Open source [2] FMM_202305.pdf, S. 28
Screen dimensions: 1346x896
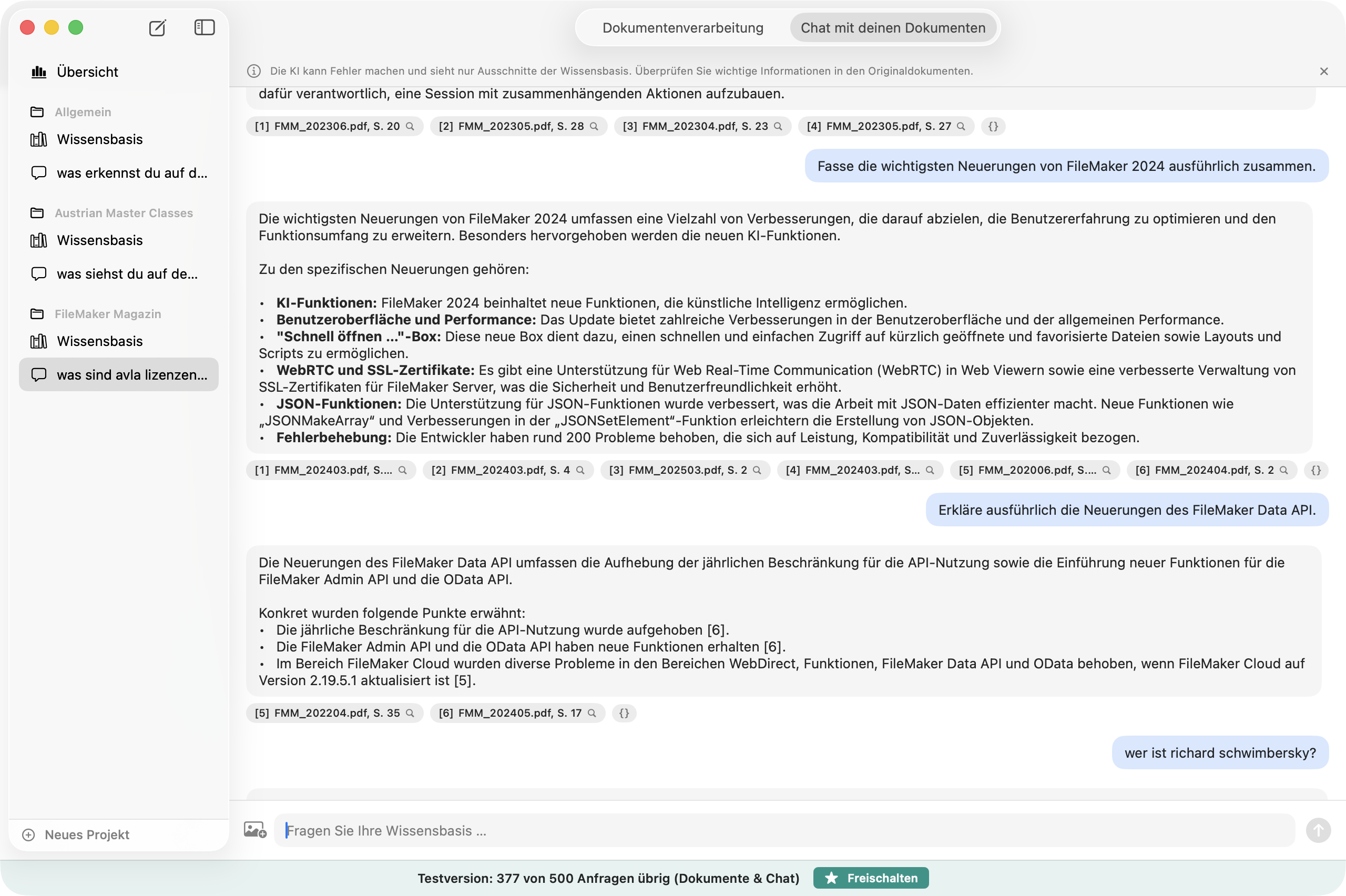519,126
